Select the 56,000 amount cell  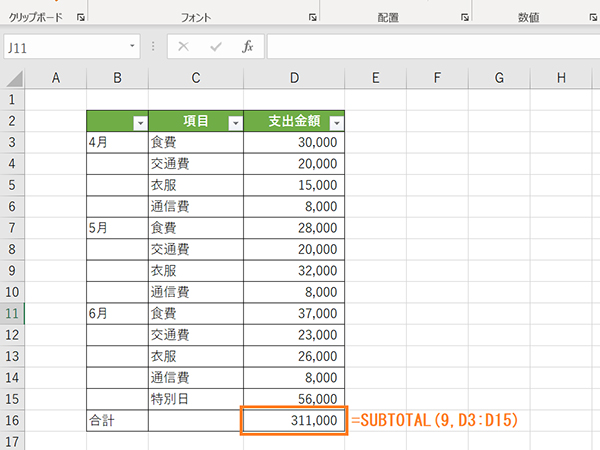point(294,399)
